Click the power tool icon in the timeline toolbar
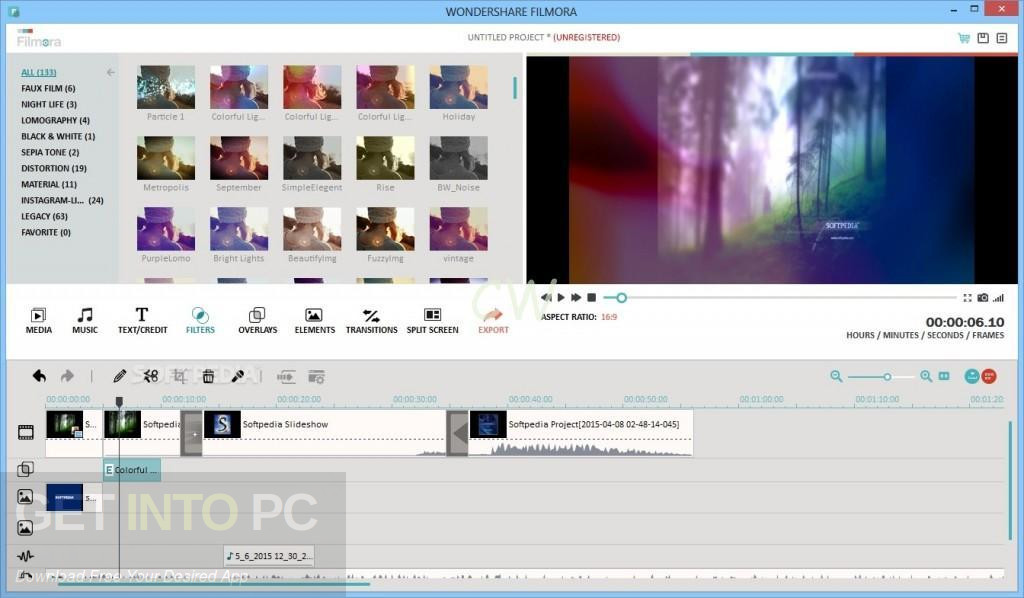 pos(286,377)
